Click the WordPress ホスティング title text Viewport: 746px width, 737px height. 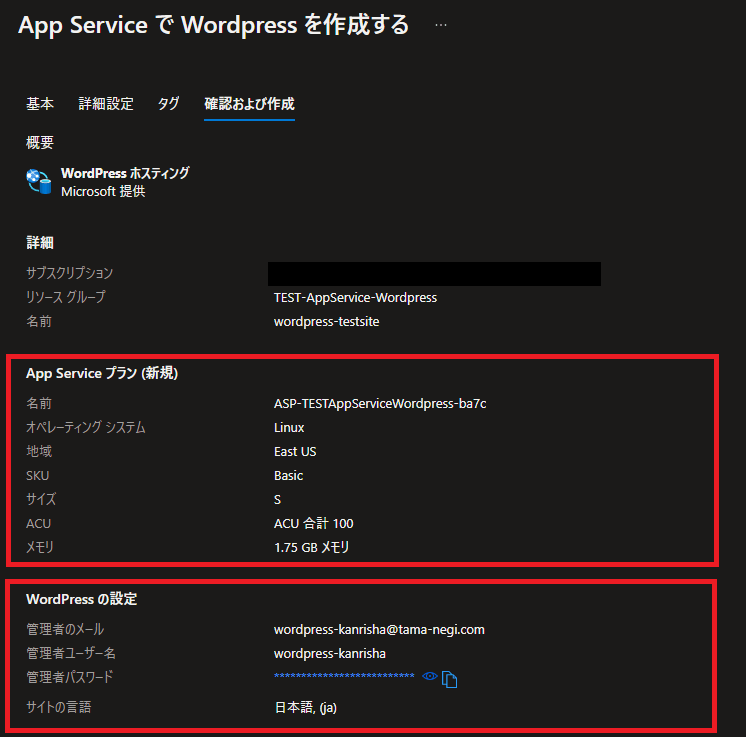click(125, 173)
